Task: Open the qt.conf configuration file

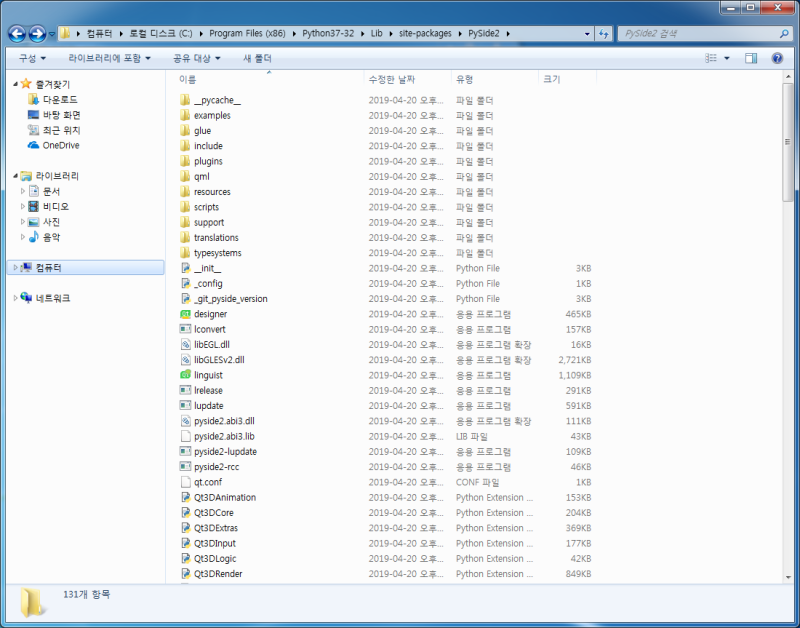Action: 204,482
